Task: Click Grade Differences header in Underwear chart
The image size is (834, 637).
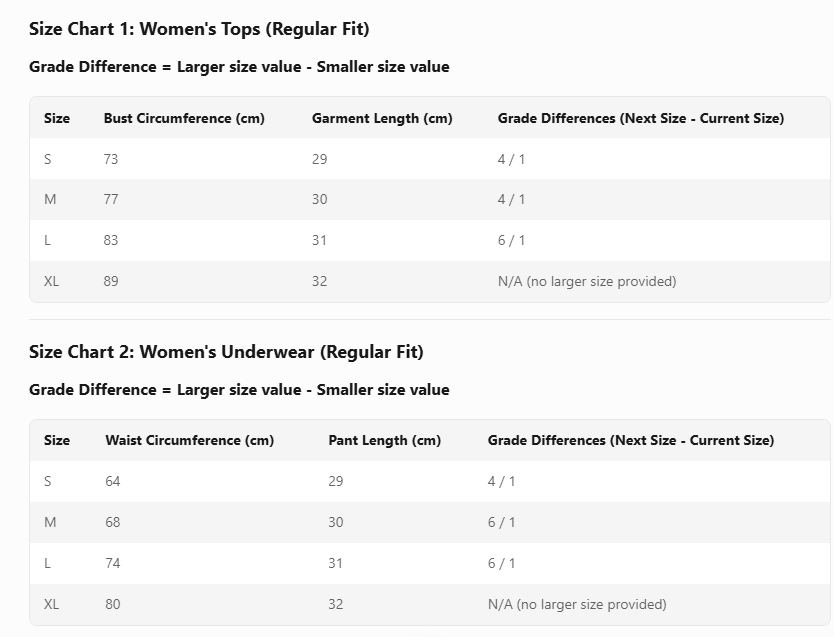Action: point(630,440)
